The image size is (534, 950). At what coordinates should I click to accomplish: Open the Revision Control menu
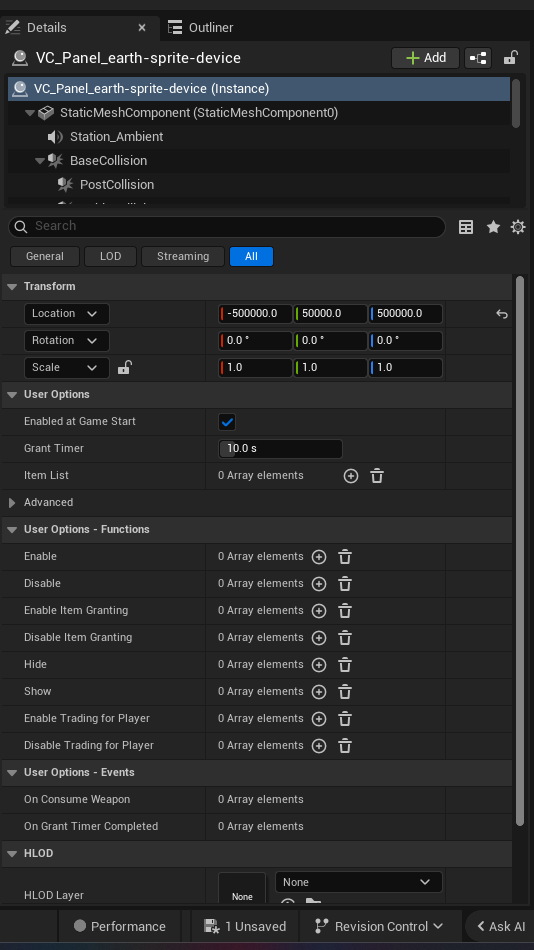[x=379, y=926]
